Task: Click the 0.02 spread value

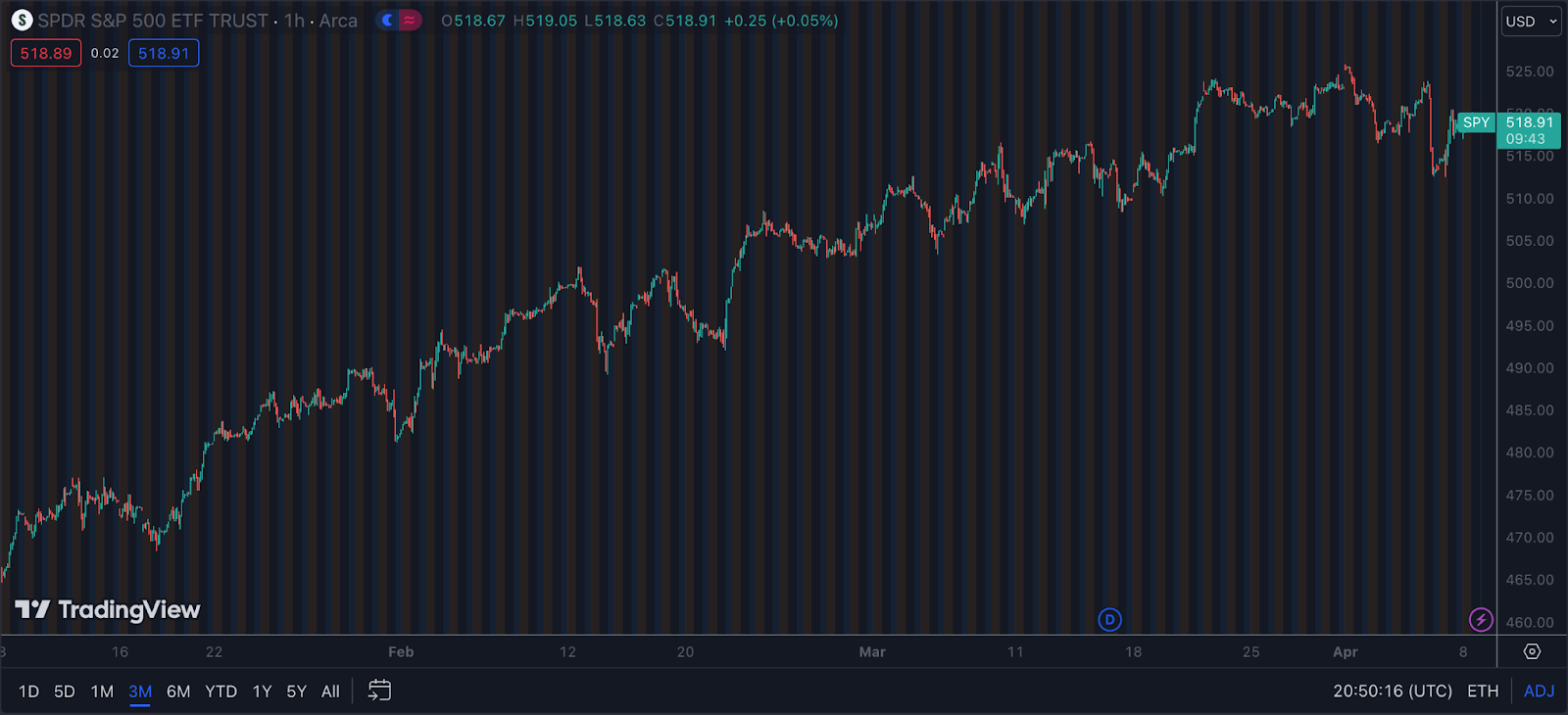Action: 105,53
